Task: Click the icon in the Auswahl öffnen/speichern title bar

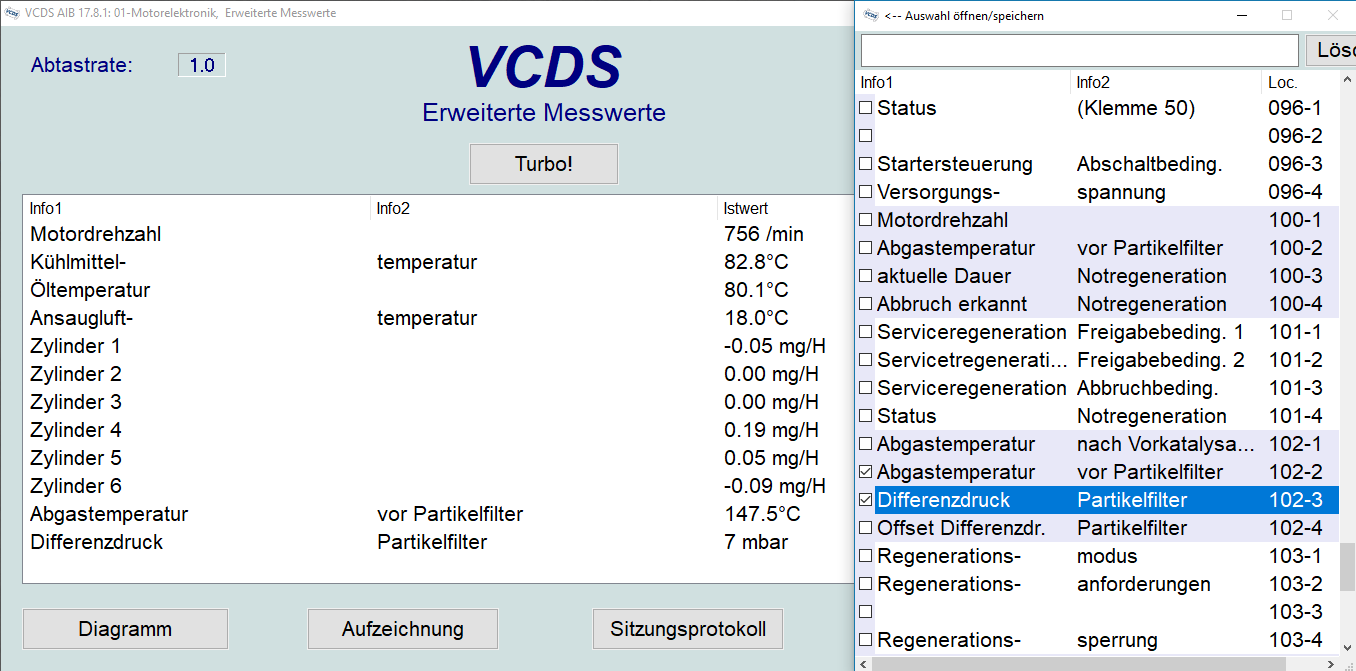Action: (871, 15)
